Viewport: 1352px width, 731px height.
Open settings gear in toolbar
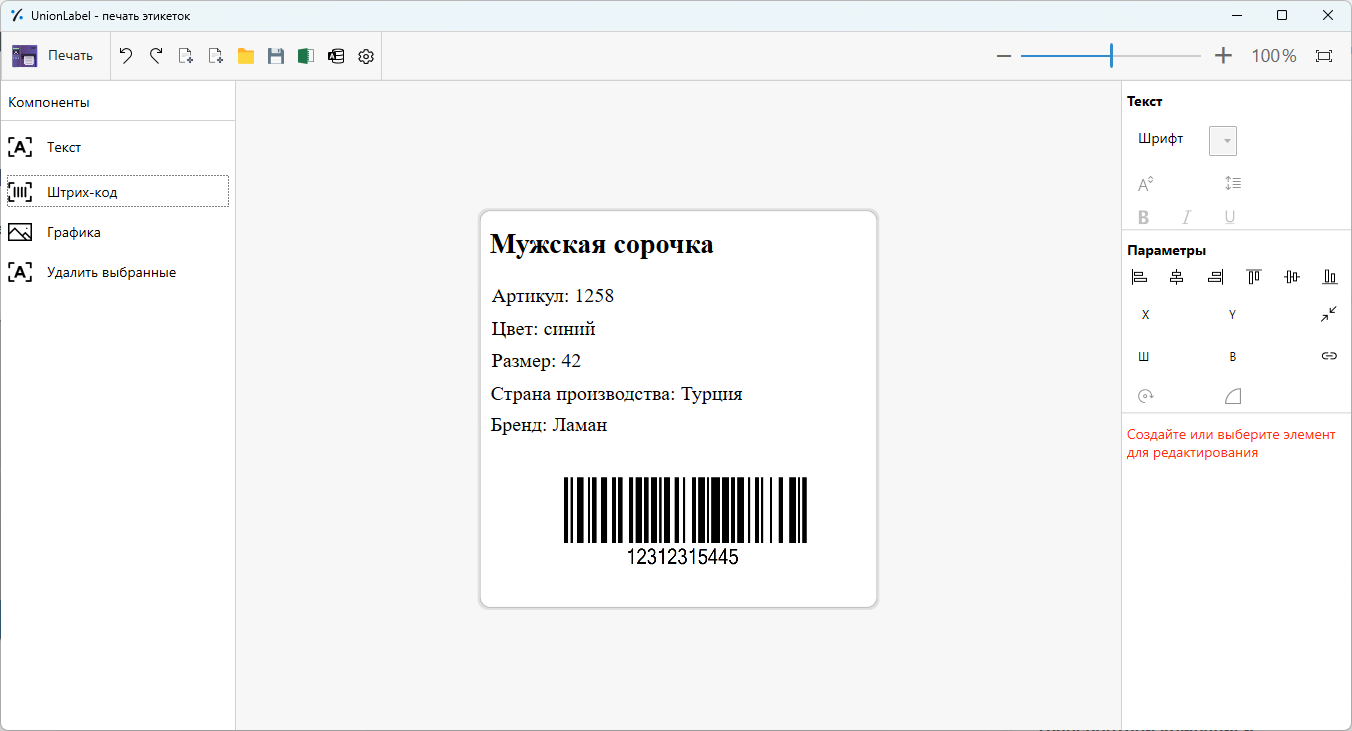click(x=366, y=57)
